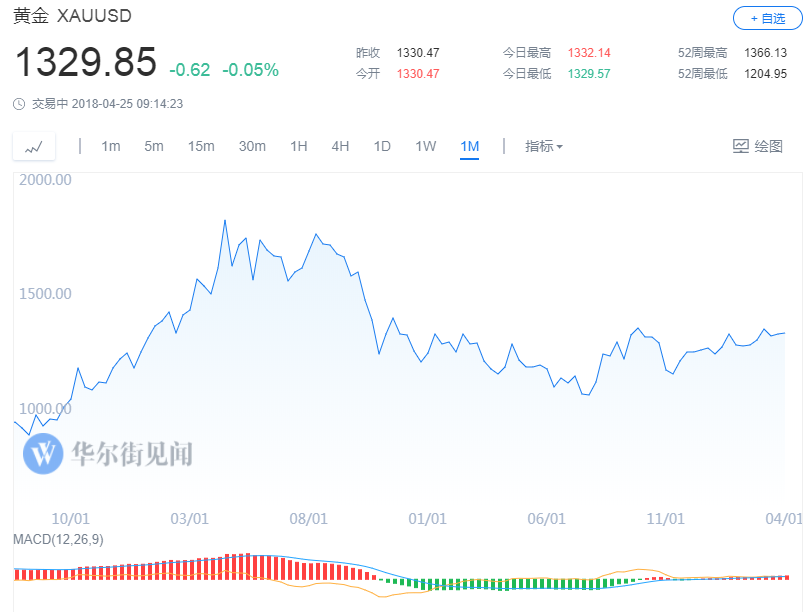Click the MACD(12,26,9) indicator label
The width and height of the screenshot is (805, 612).
coord(58,539)
